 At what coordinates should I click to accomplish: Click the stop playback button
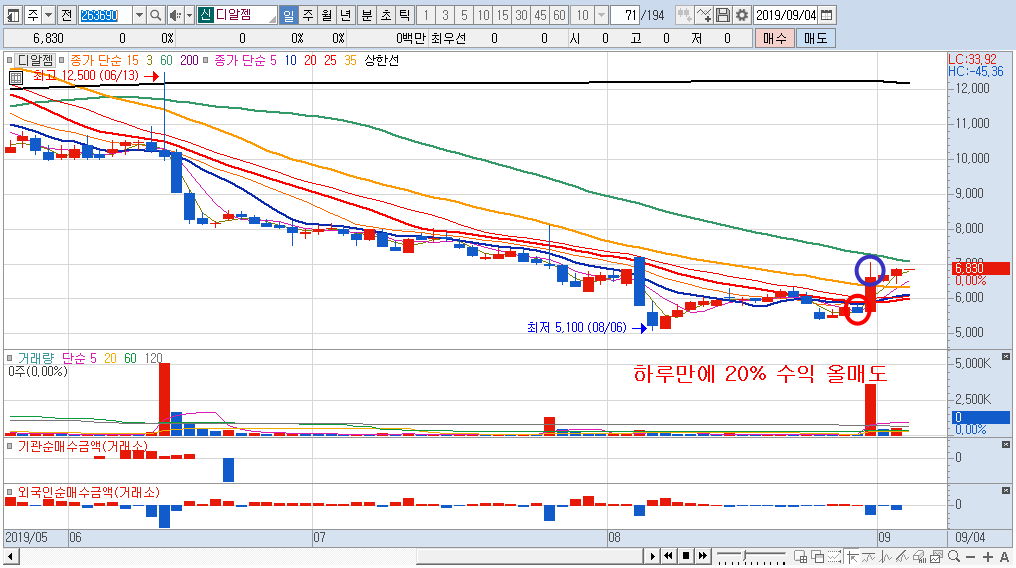pyautogui.click(x=686, y=556)
